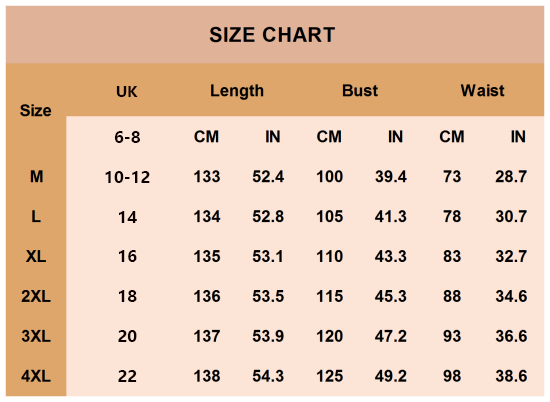Click bust value 120 cm

(330, 336)
